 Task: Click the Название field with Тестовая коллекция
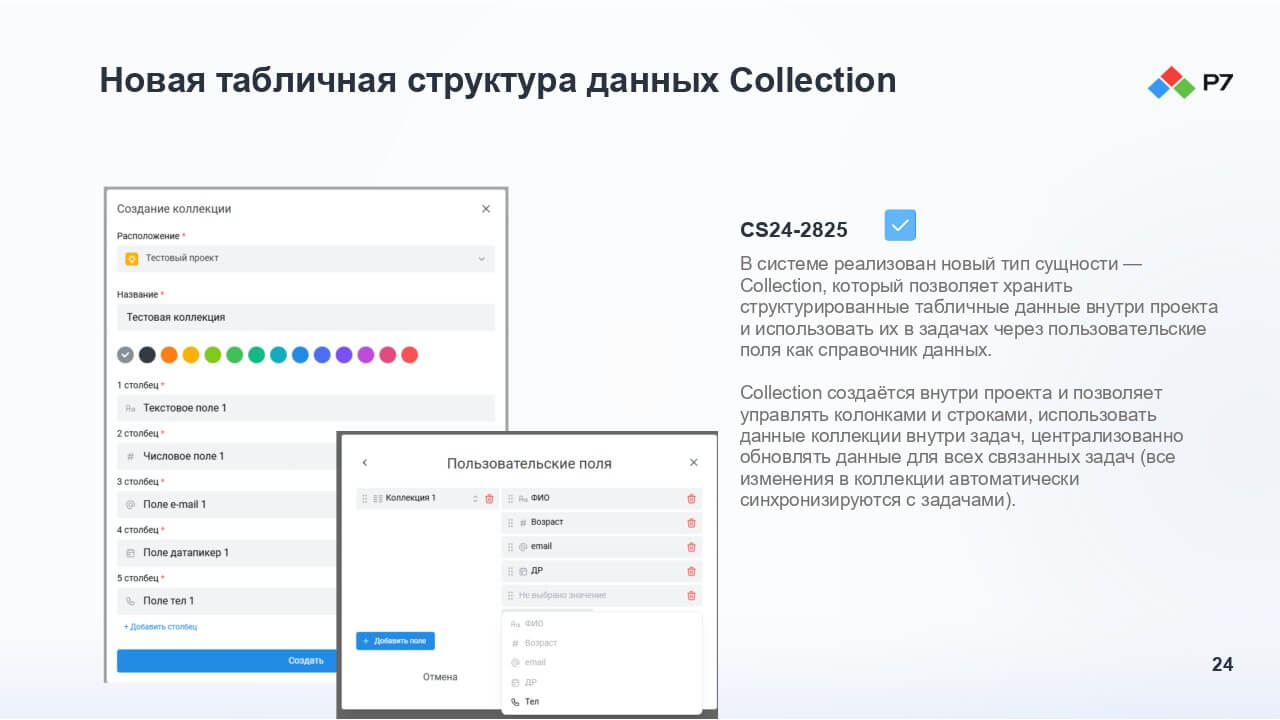click(306, 317)
